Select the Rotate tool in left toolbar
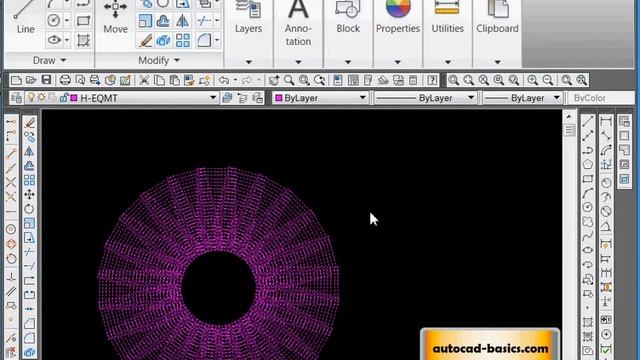The width and height of the screenshot is (640, 360). 29,209
